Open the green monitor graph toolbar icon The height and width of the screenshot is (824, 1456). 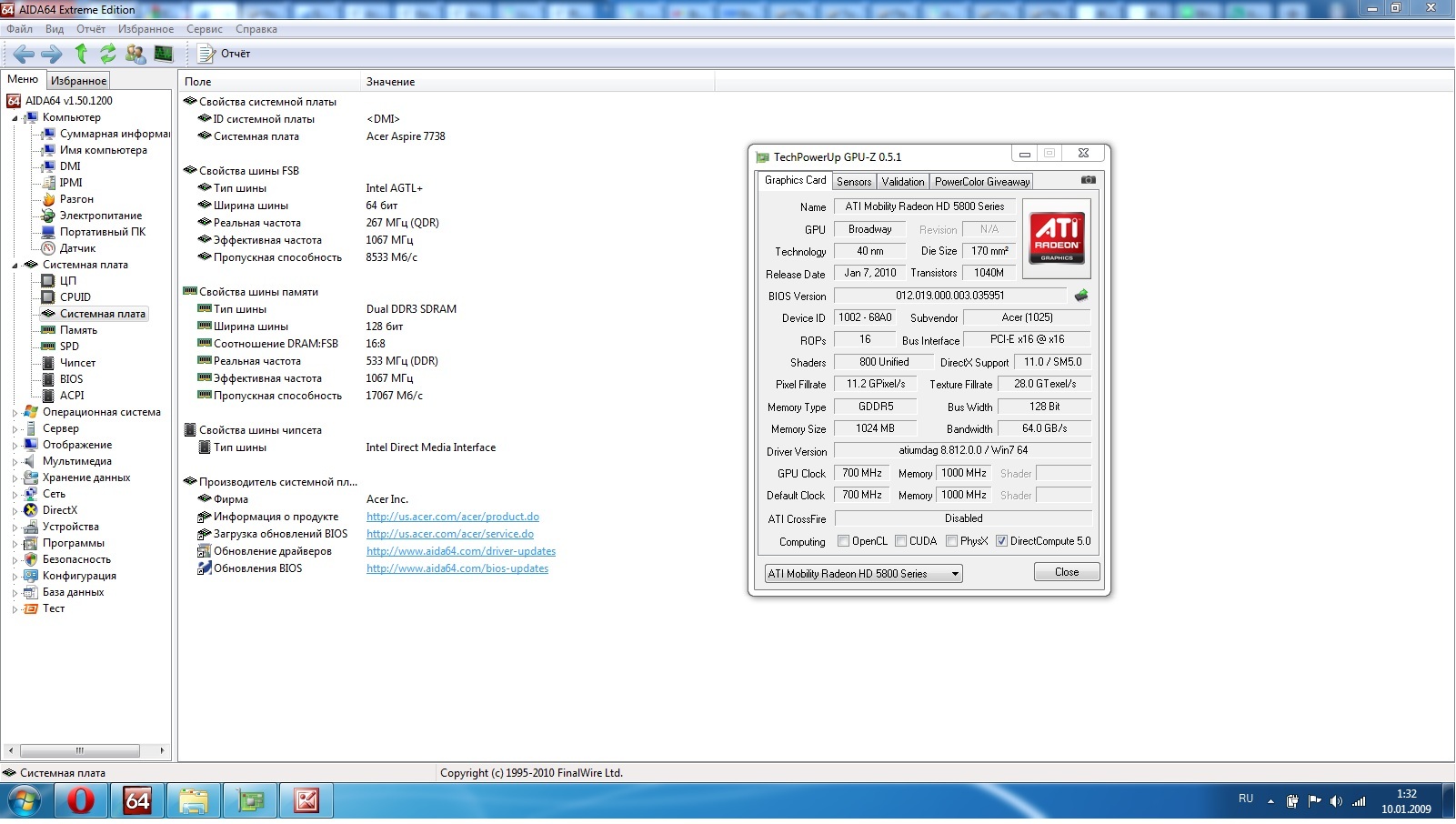164,54
